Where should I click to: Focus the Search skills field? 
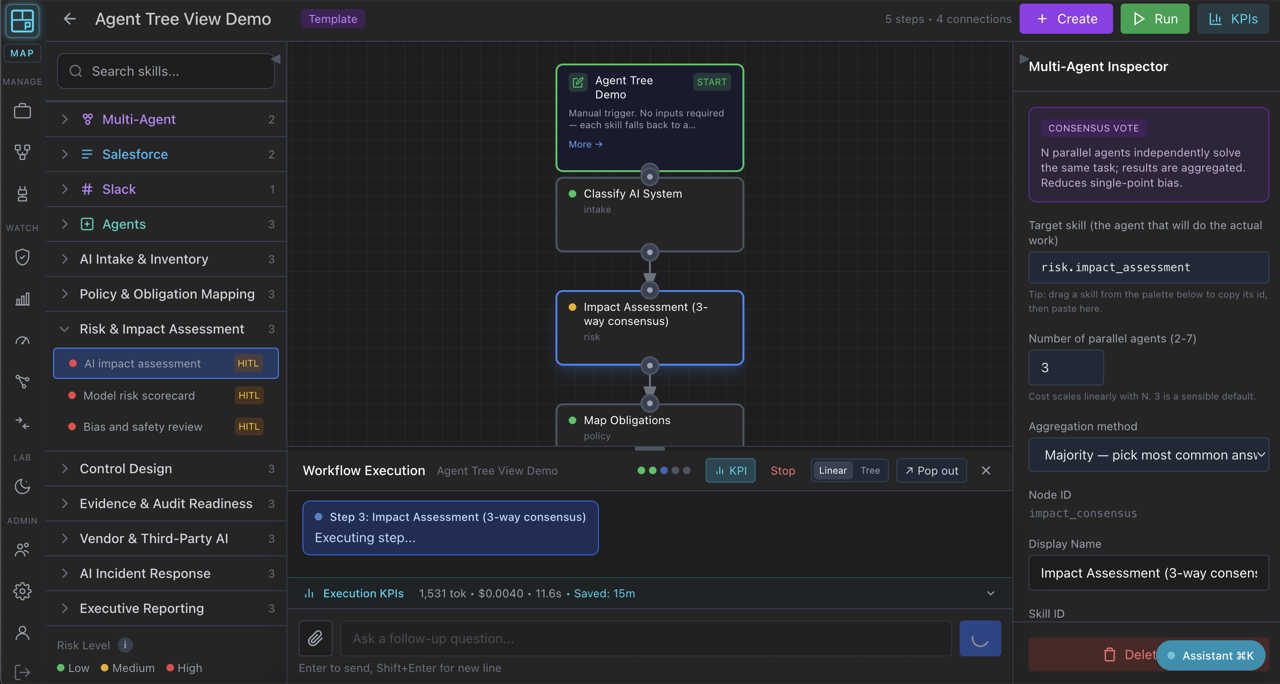[166, 71]
